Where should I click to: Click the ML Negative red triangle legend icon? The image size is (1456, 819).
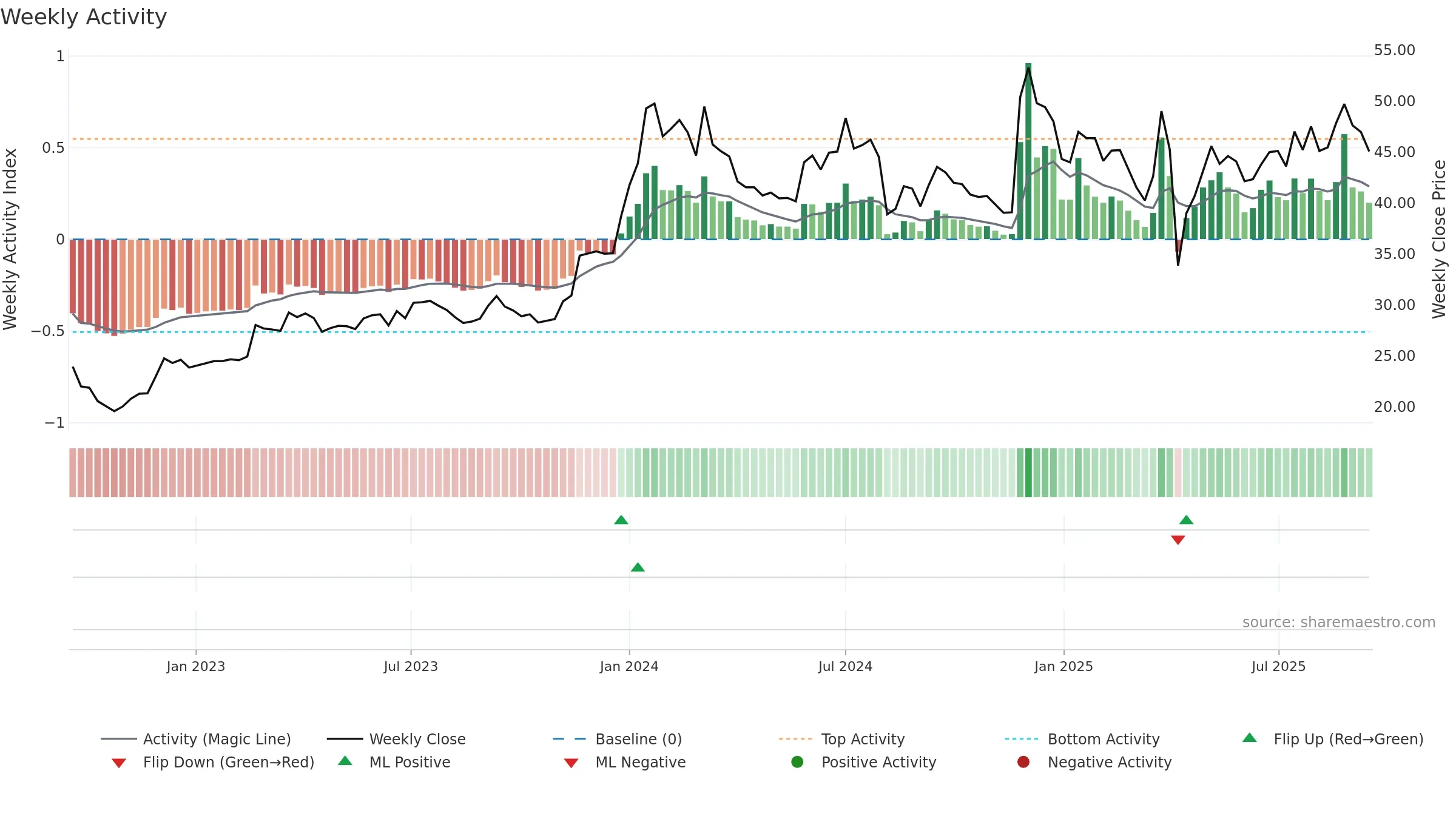pos(571,763)
